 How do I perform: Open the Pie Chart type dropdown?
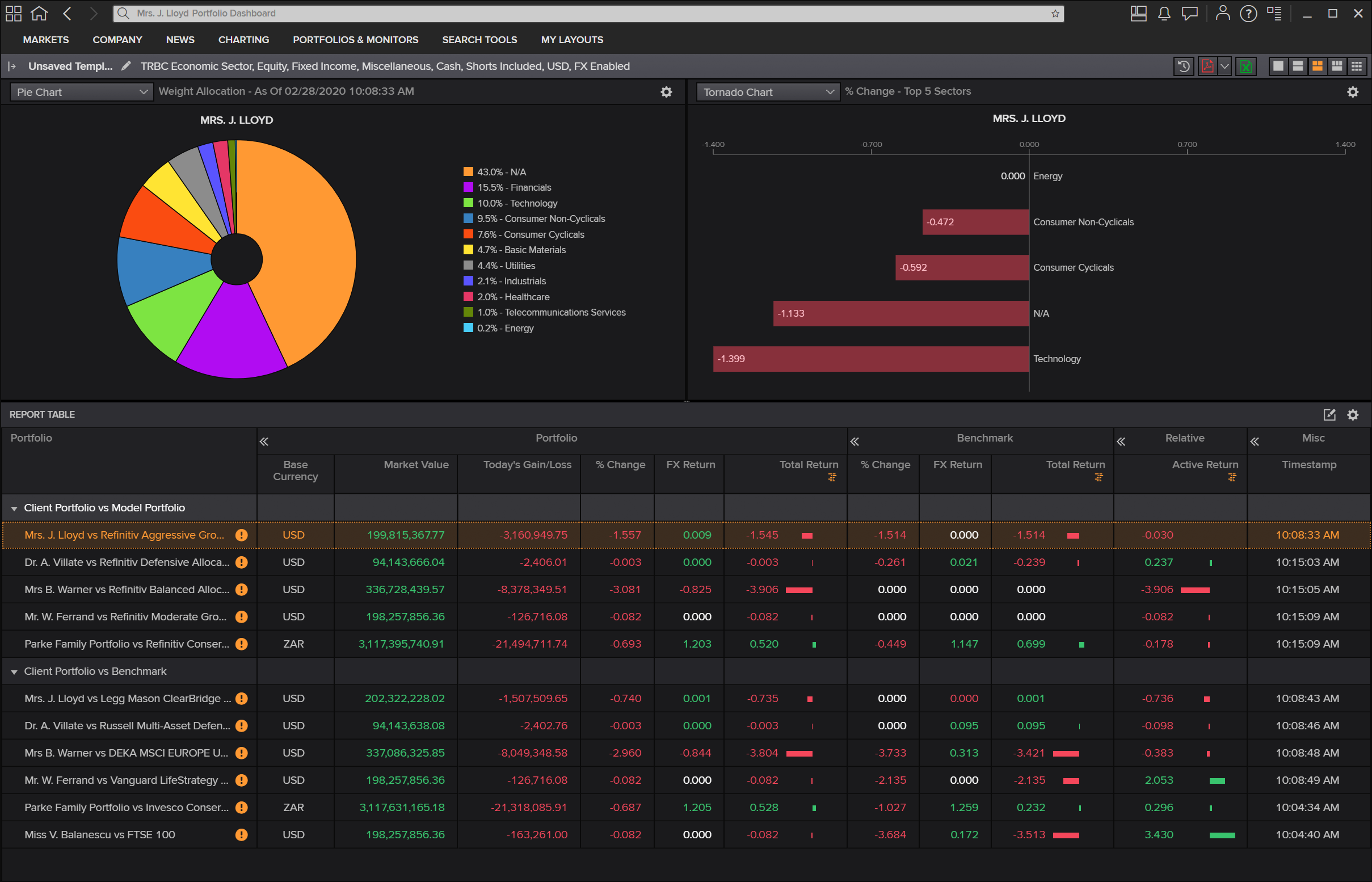pyautogui.click(x=82, y=92)
